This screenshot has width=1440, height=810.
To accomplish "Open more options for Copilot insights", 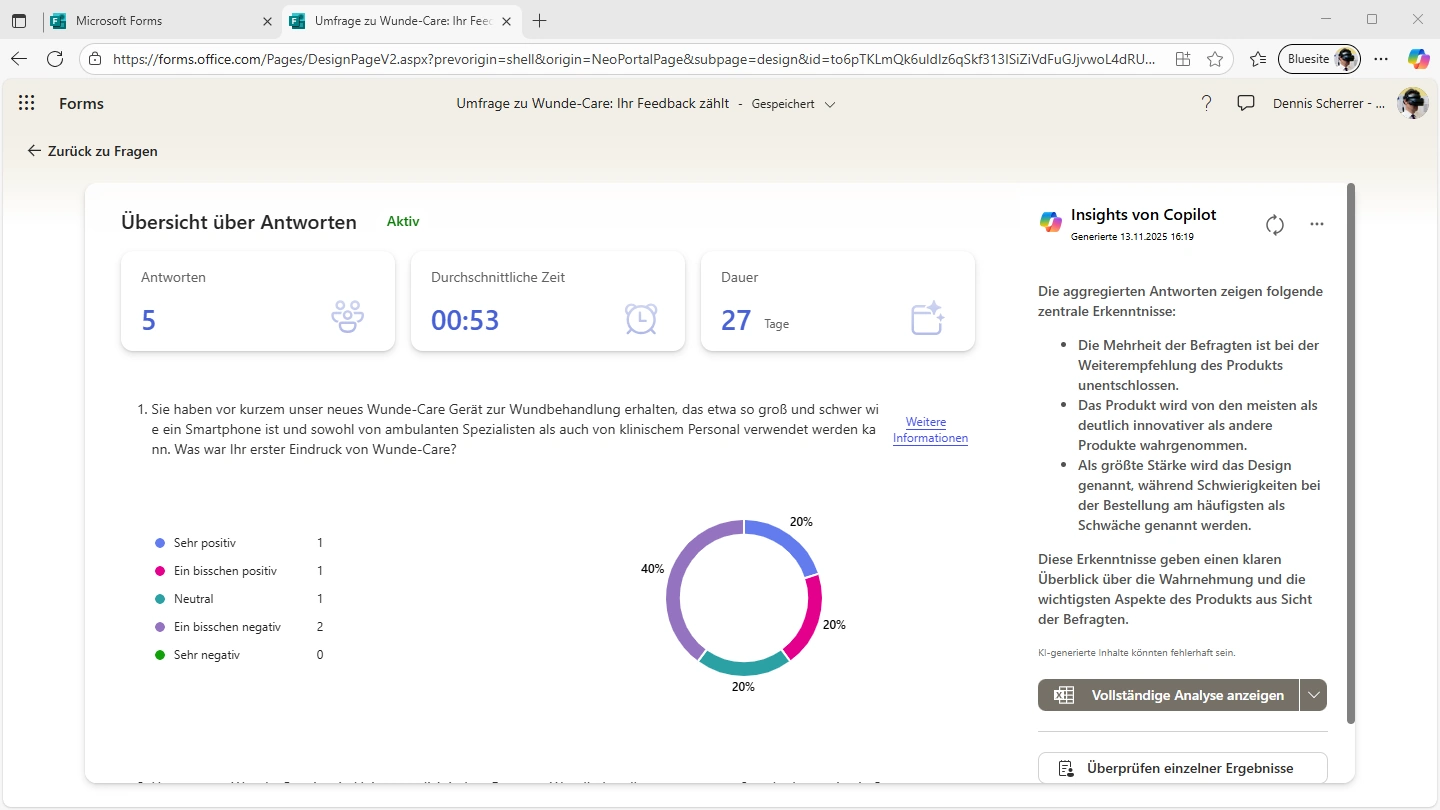I will (x=1317, y=225).
